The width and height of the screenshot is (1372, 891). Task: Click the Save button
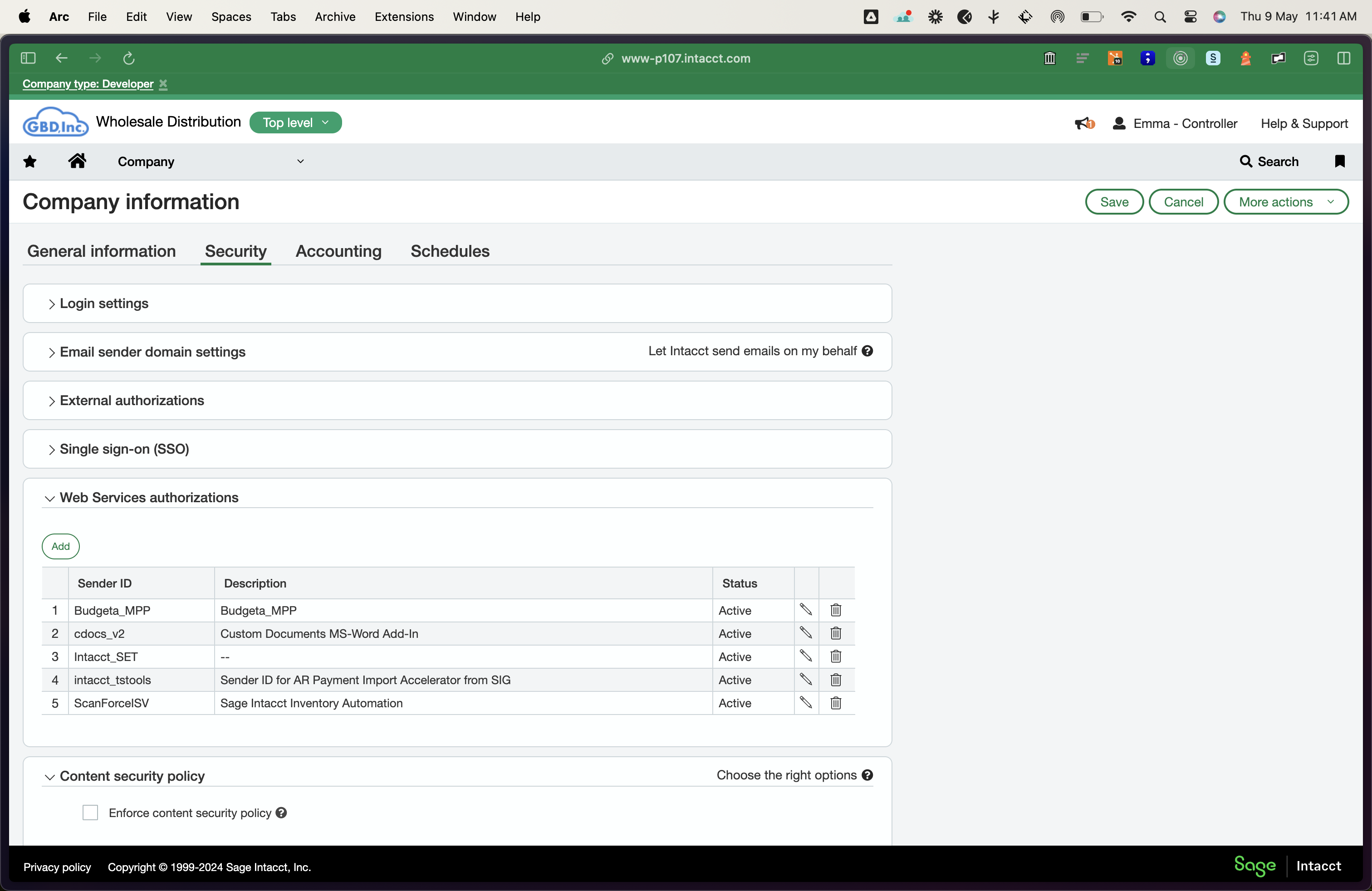pyautogui.click(x=1114, y=202)
